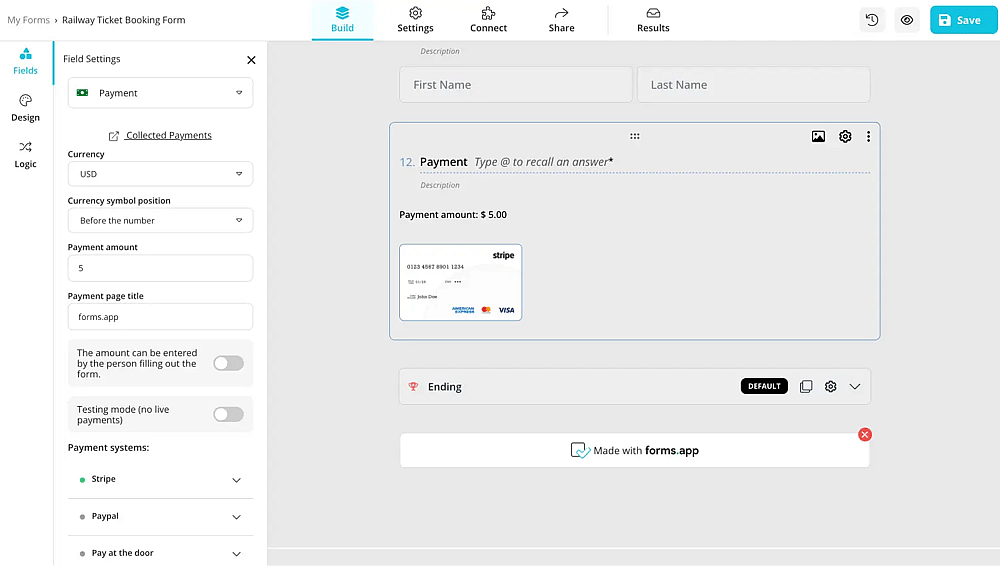Screen dimensions: 1000x566
Task: Select the Stripe card thumbnail
Action: click(x=460, y=282)
